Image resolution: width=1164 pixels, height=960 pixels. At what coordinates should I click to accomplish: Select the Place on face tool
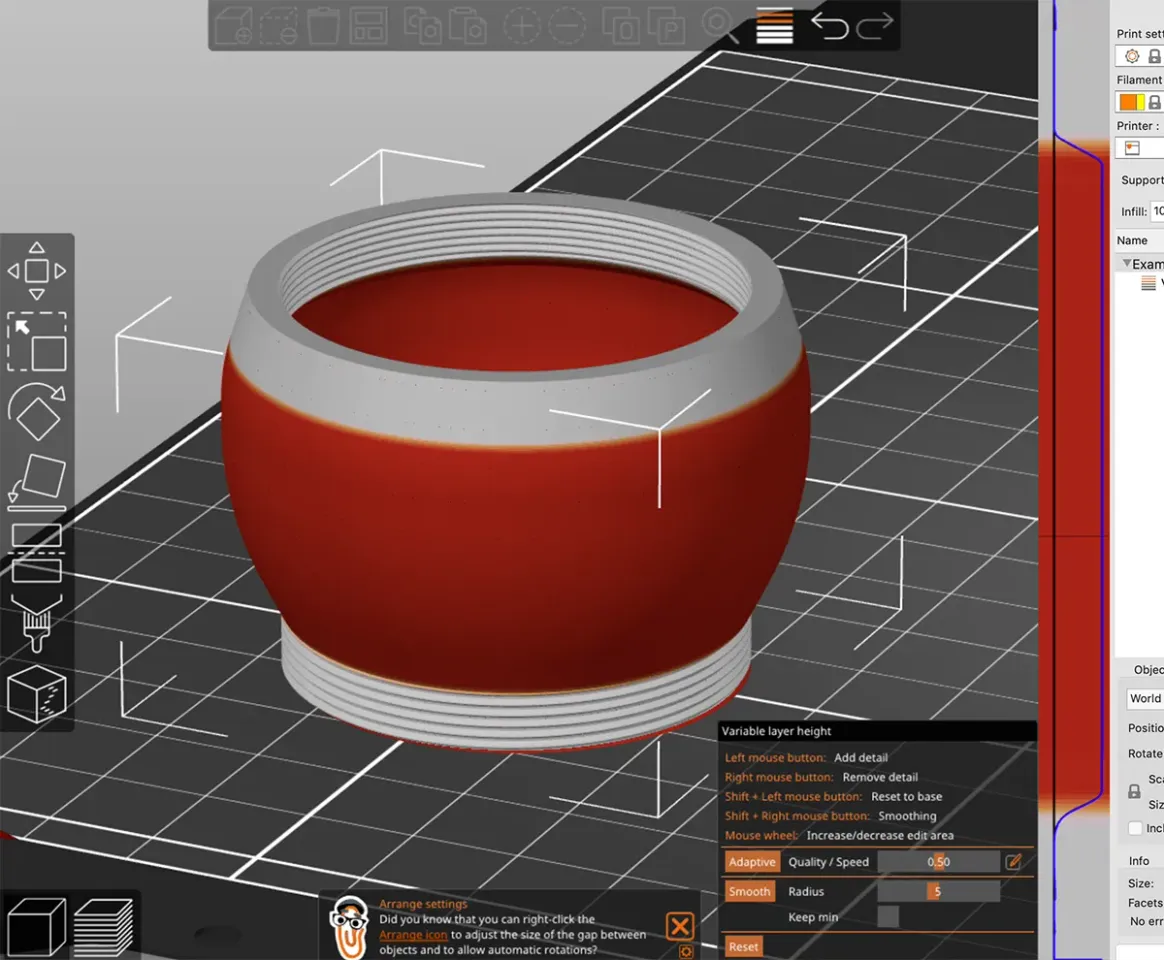point(36,482)
